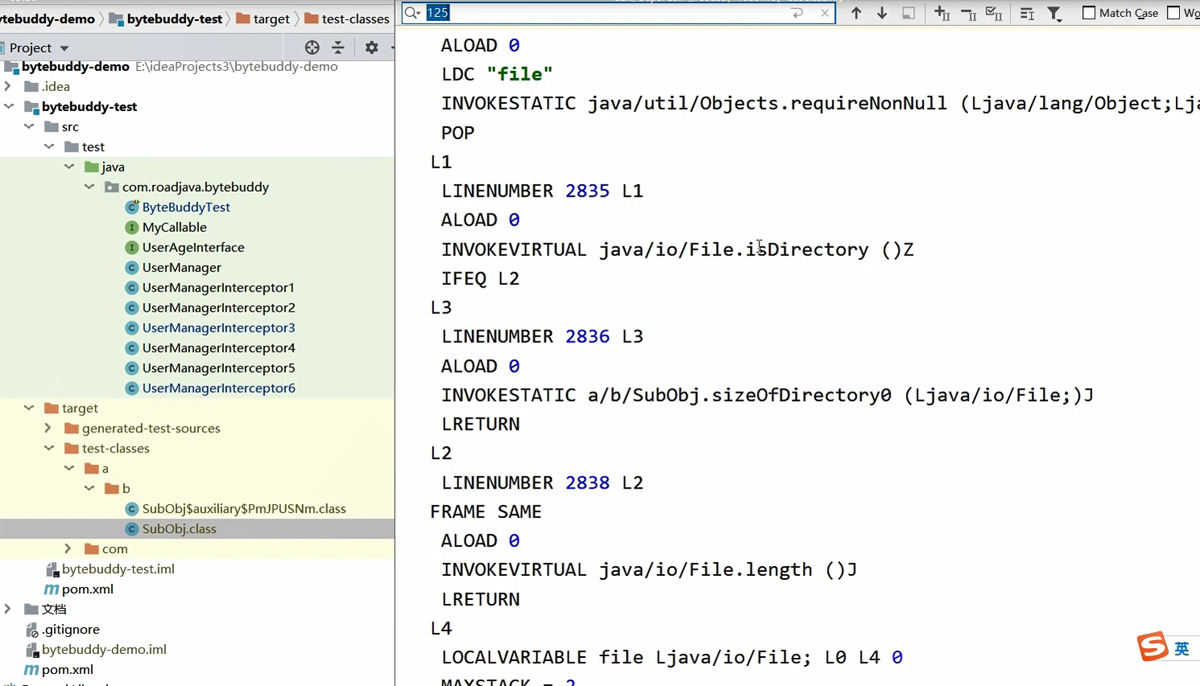1200x686 pixels.
Task: Click the Find All/Open in window icon
Action: click(x=908, y=13)
